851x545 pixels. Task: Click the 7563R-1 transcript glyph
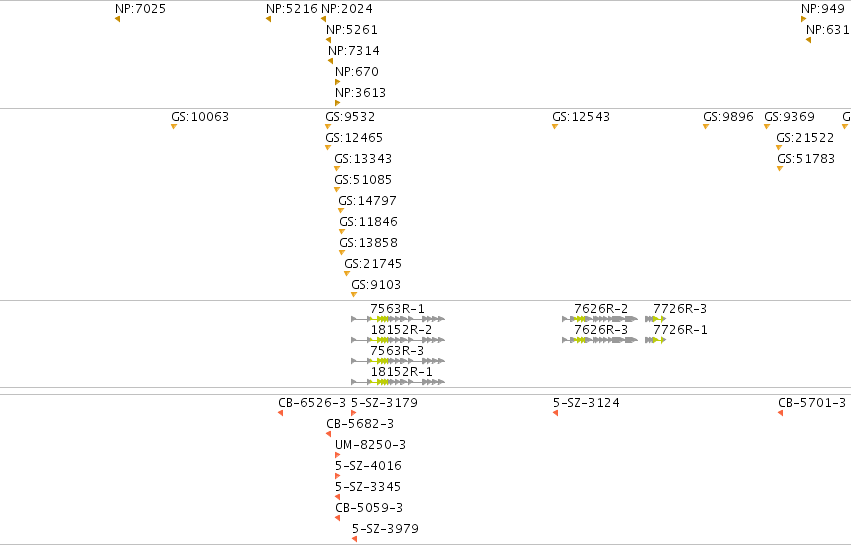click(x=398, y=319)
